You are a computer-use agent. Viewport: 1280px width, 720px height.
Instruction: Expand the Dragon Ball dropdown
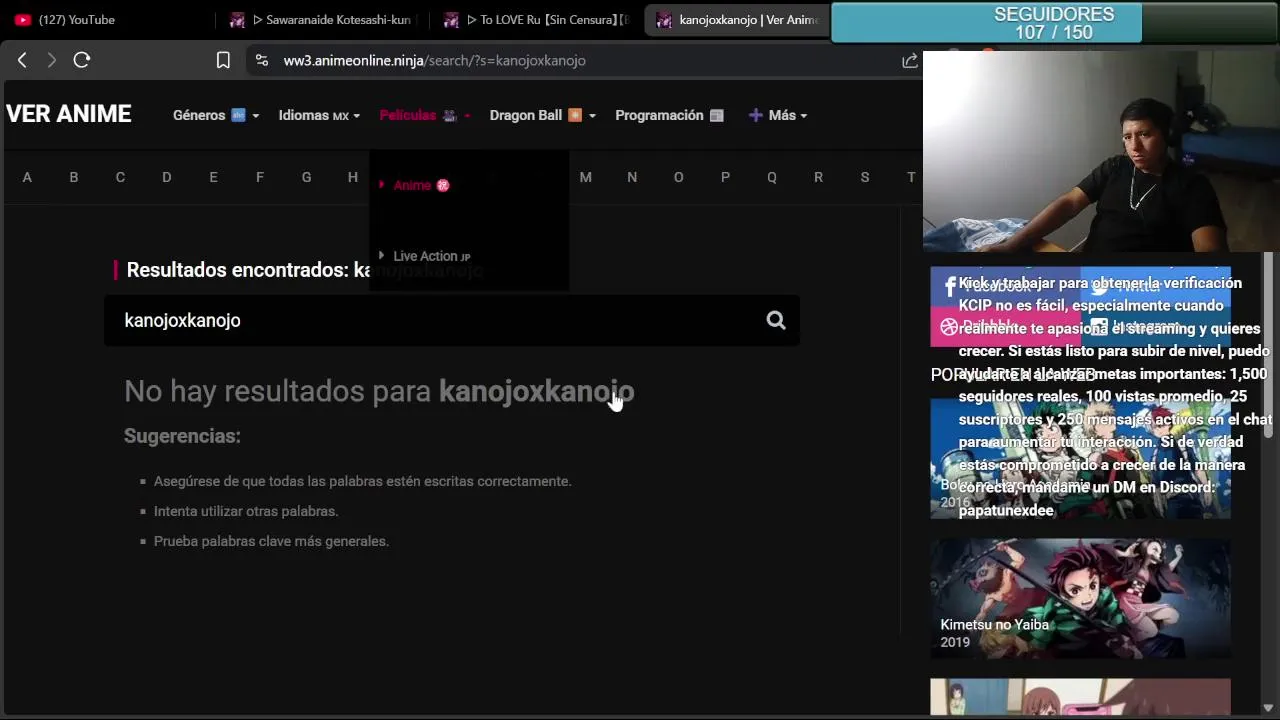(x=543, y=115)
